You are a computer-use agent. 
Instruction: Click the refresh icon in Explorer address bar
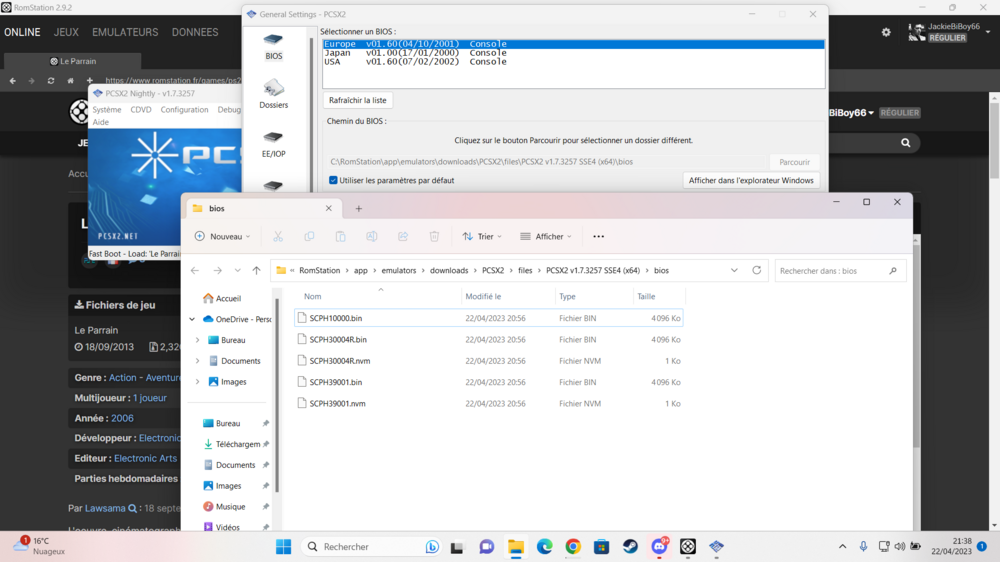[x=757, y=270]
